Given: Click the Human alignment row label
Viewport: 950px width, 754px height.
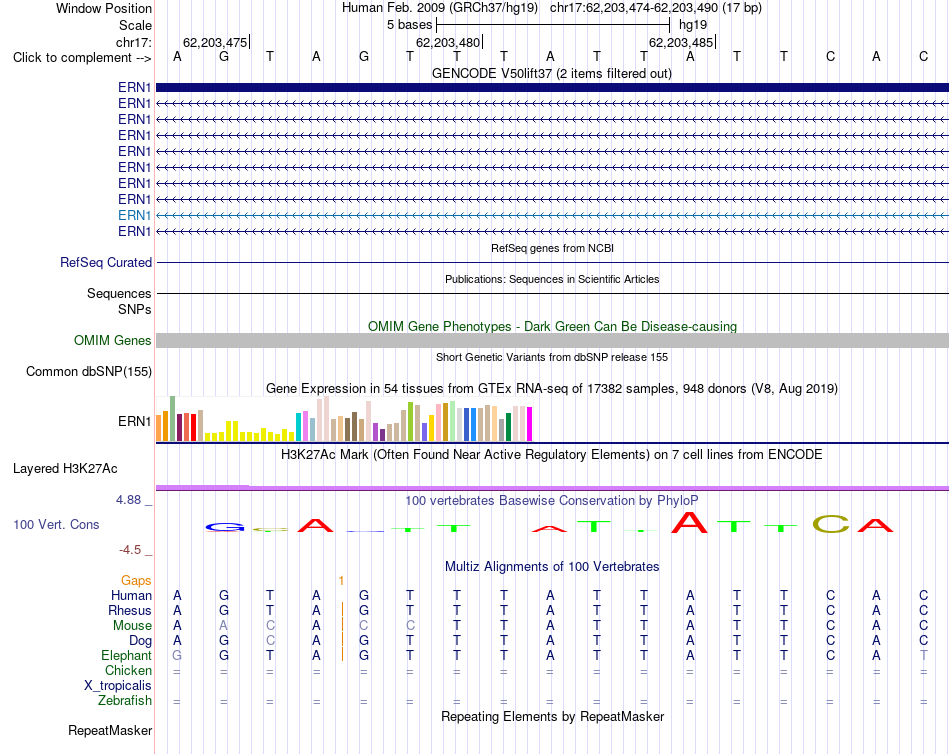Looking at the screenshot, I should [x=131, y=596].
